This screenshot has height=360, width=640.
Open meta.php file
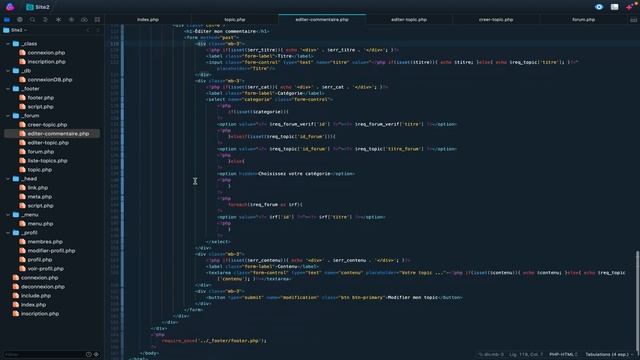[x=36, y=197]
